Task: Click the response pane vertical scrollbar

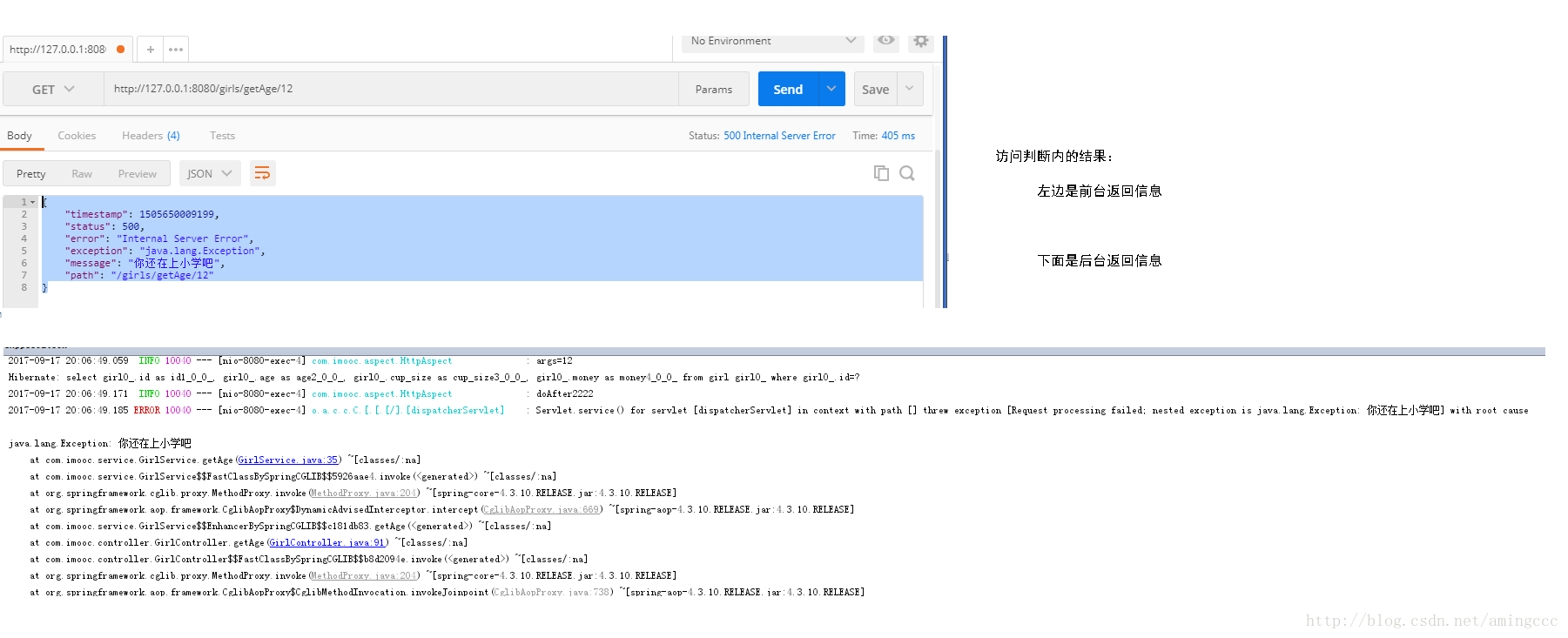Action: pos(938,228)
